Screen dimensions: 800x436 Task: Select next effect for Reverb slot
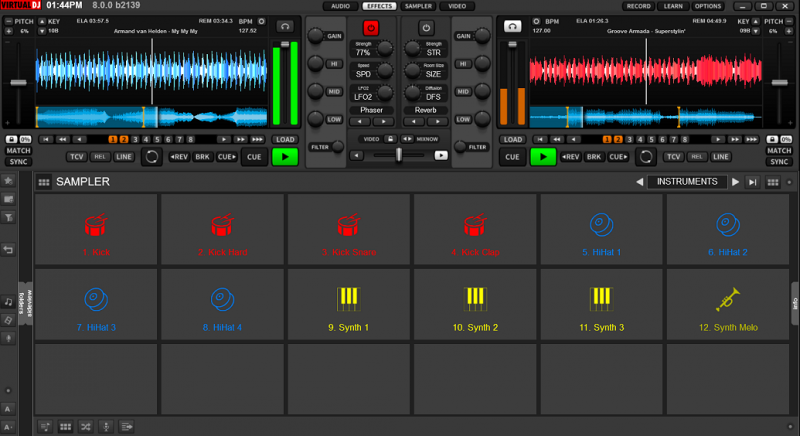(437, 122)
